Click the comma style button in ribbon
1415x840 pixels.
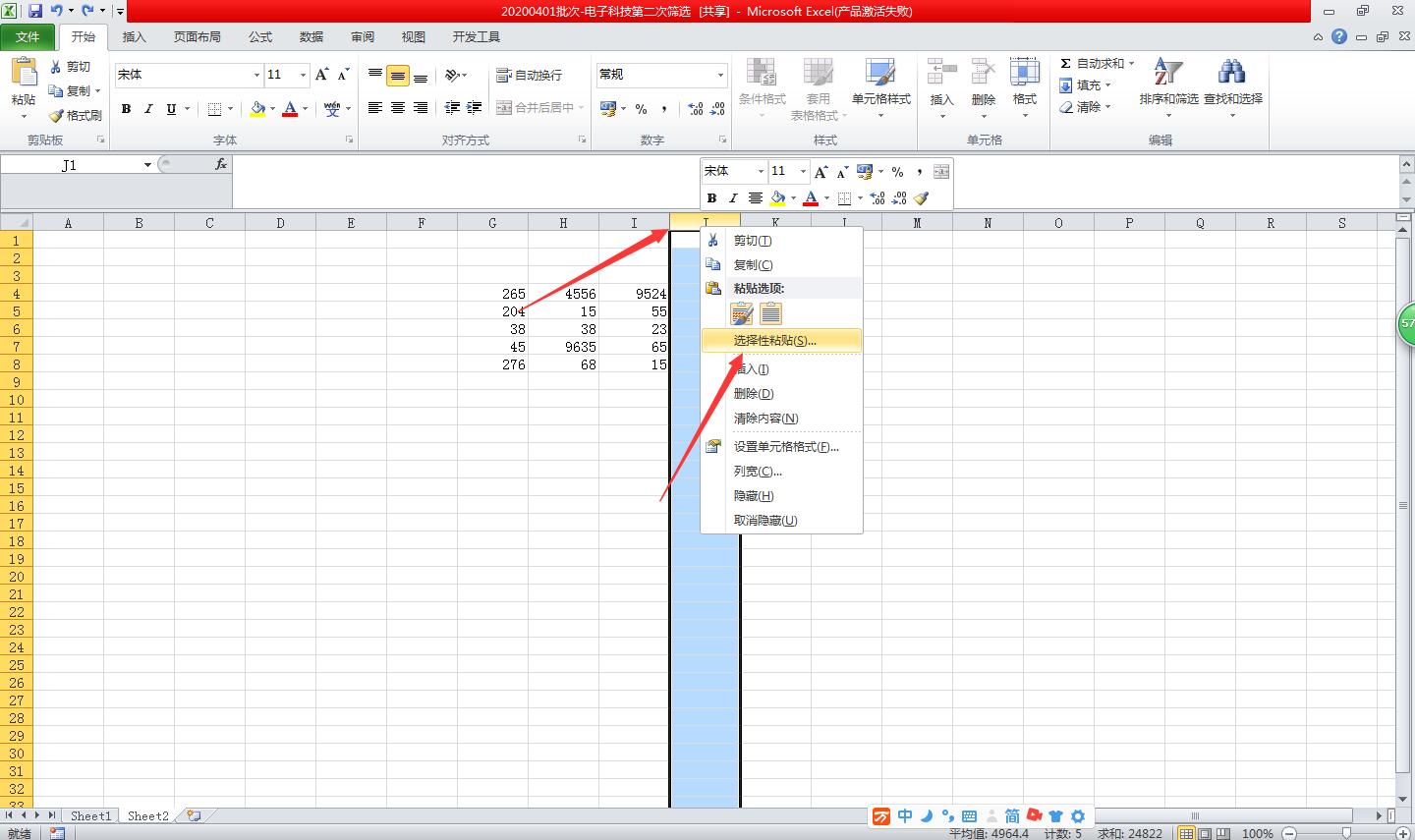tap(664, 109)
